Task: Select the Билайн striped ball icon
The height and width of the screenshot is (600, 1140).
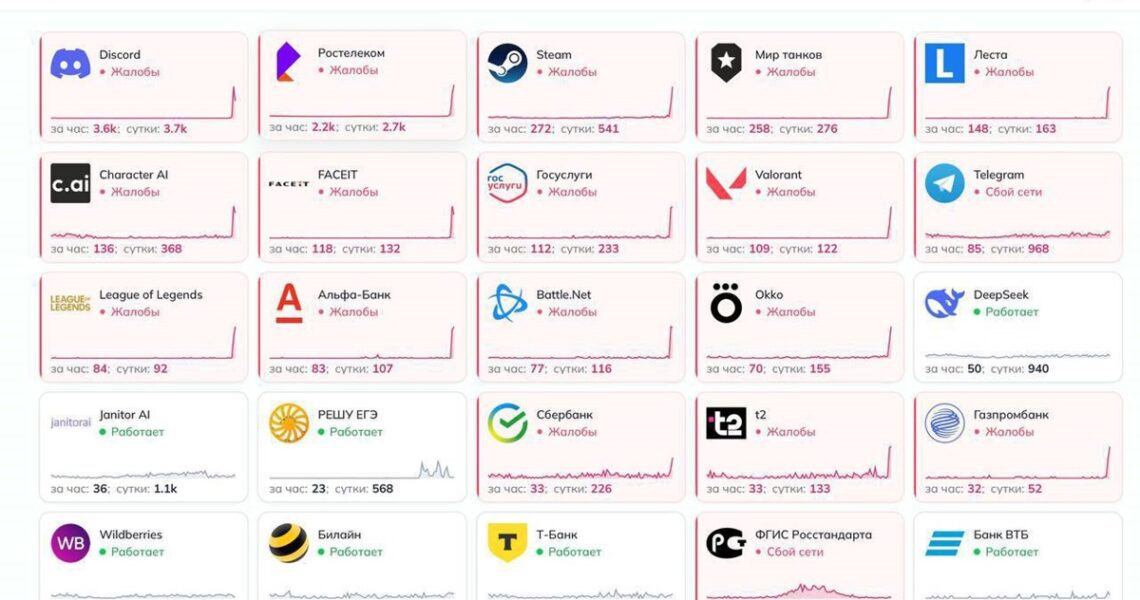Action: (288, 543)
